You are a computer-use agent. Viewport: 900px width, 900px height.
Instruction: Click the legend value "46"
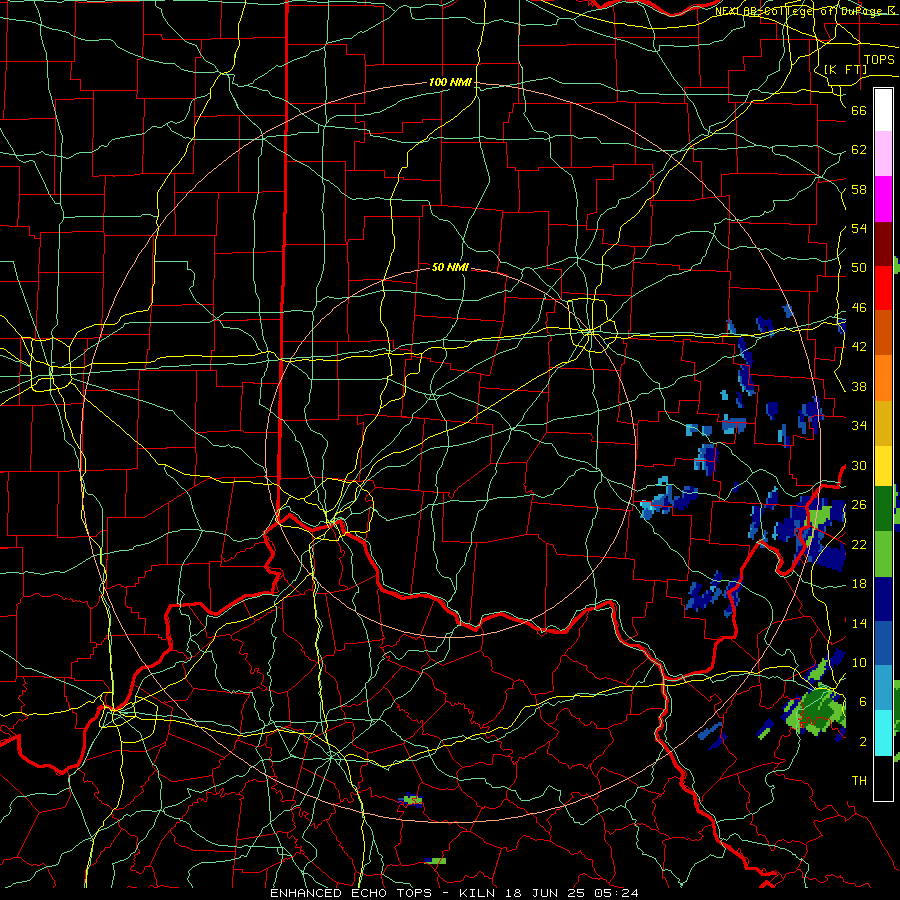[x=859, y=308]
